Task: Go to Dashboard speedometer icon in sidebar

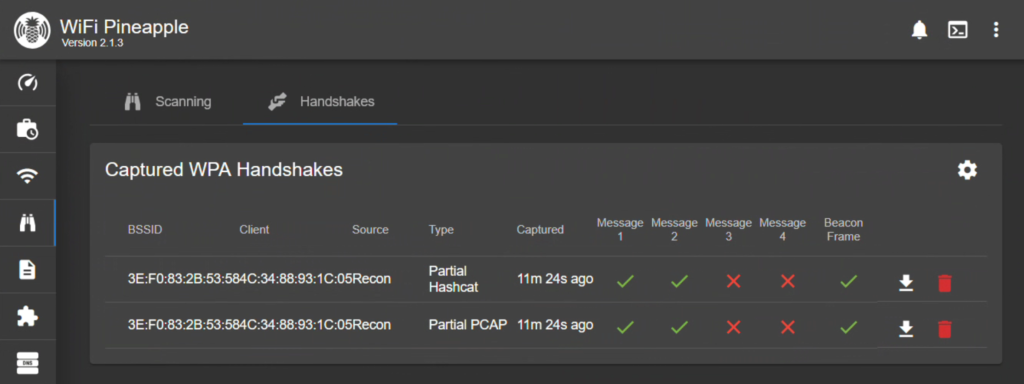Action: (27, 83)
